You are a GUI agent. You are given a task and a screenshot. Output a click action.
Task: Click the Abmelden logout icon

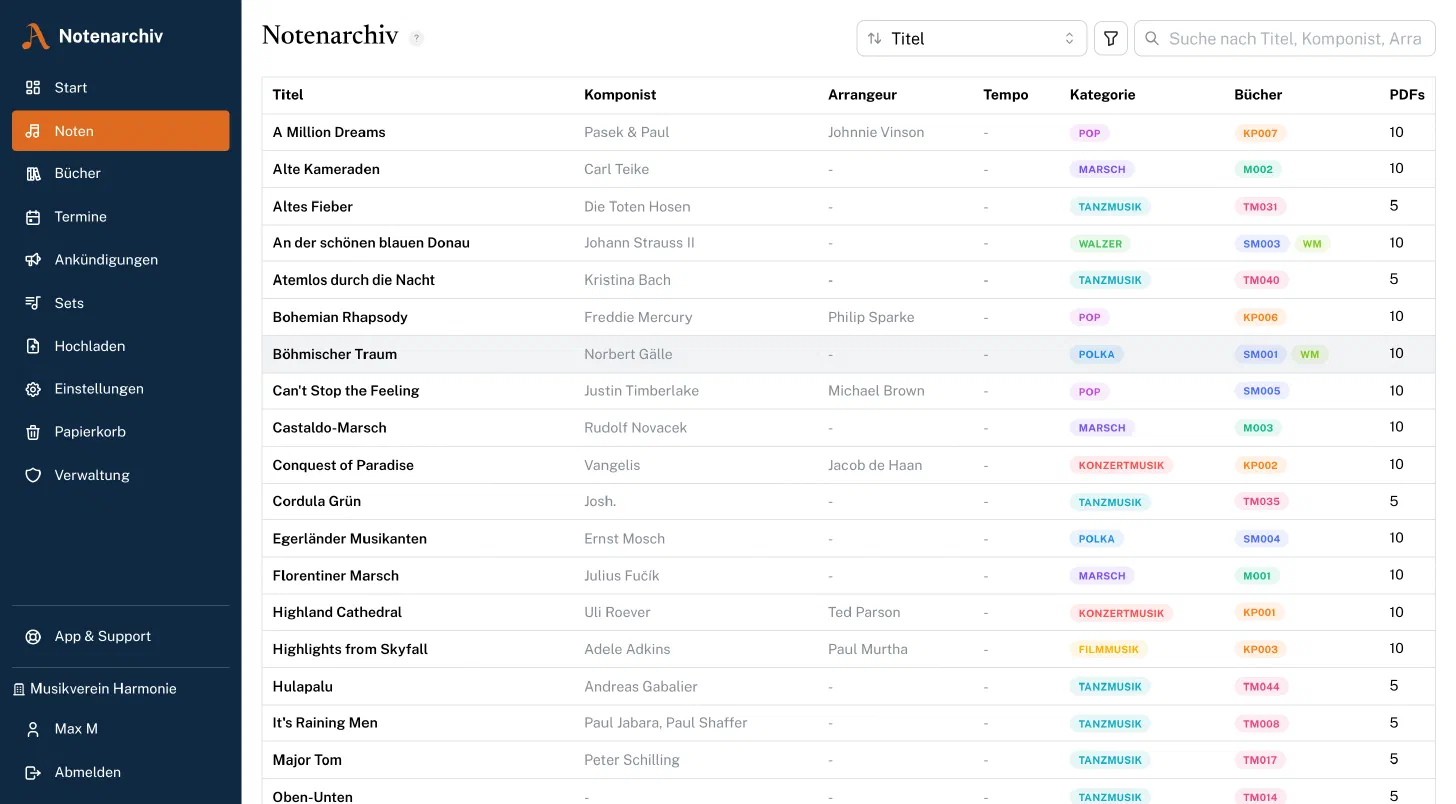point(33,772)
